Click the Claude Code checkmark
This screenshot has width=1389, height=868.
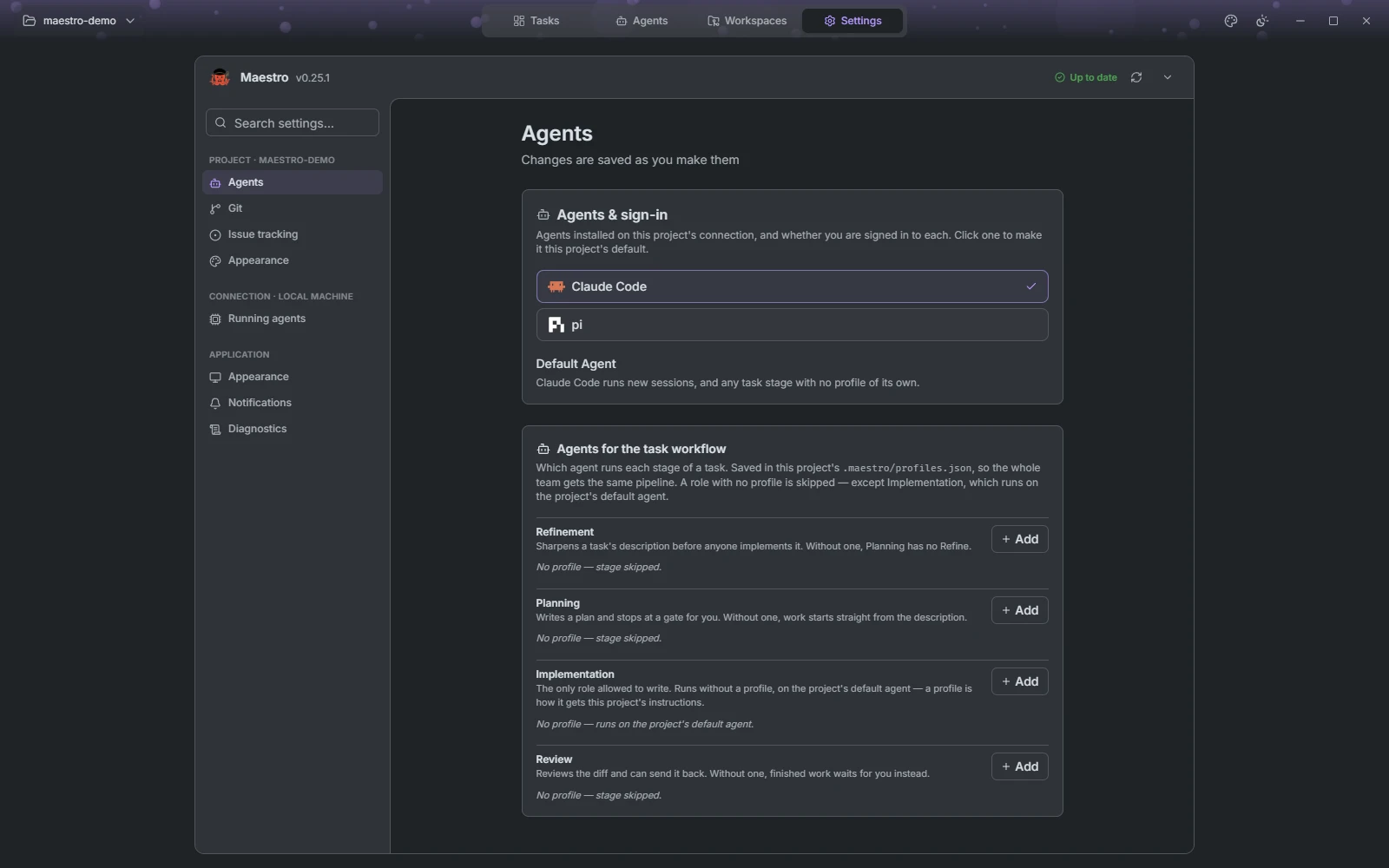pos(1031,286)
